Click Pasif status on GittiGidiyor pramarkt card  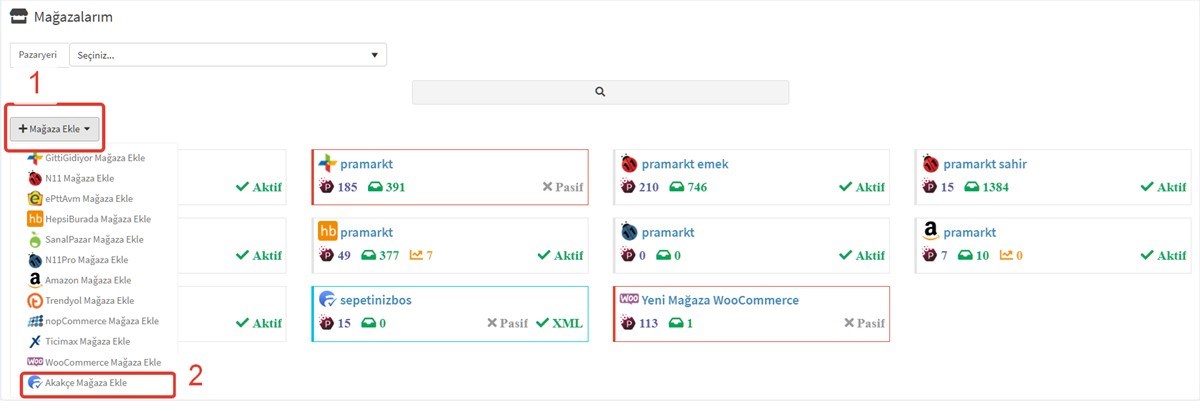[562, 187]
